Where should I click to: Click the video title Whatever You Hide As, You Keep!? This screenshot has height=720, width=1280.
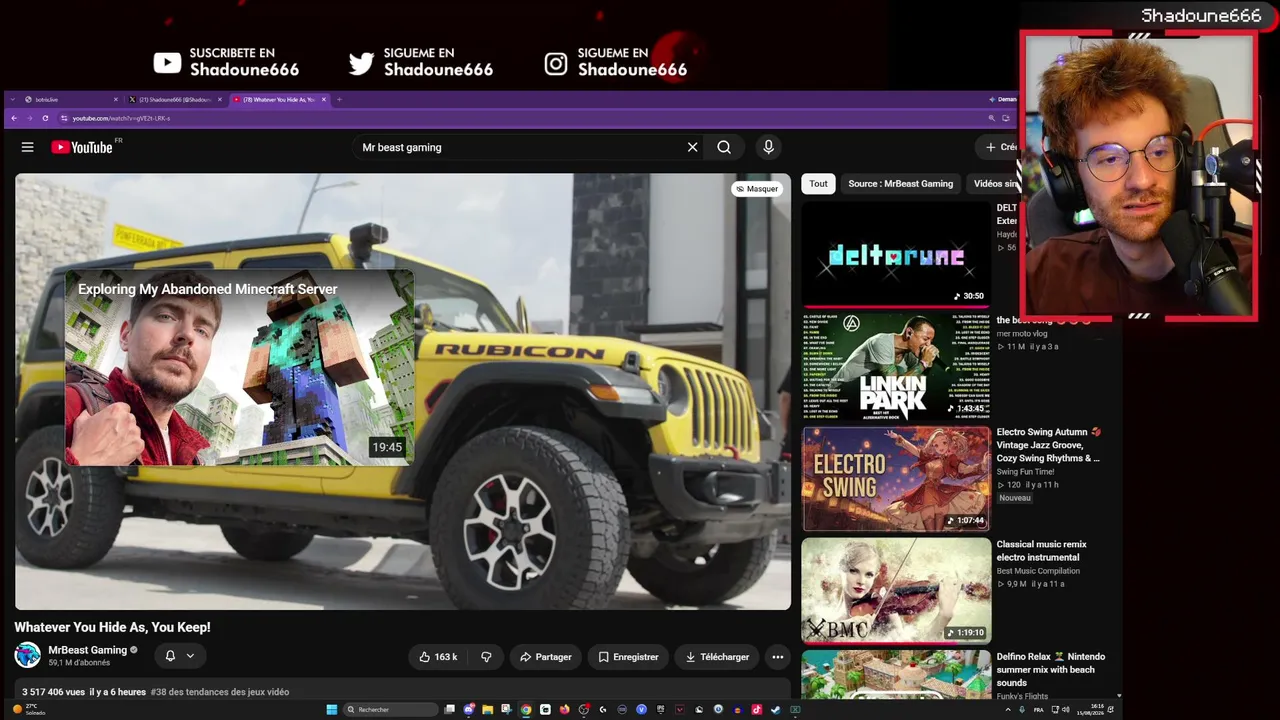(112, 628)
